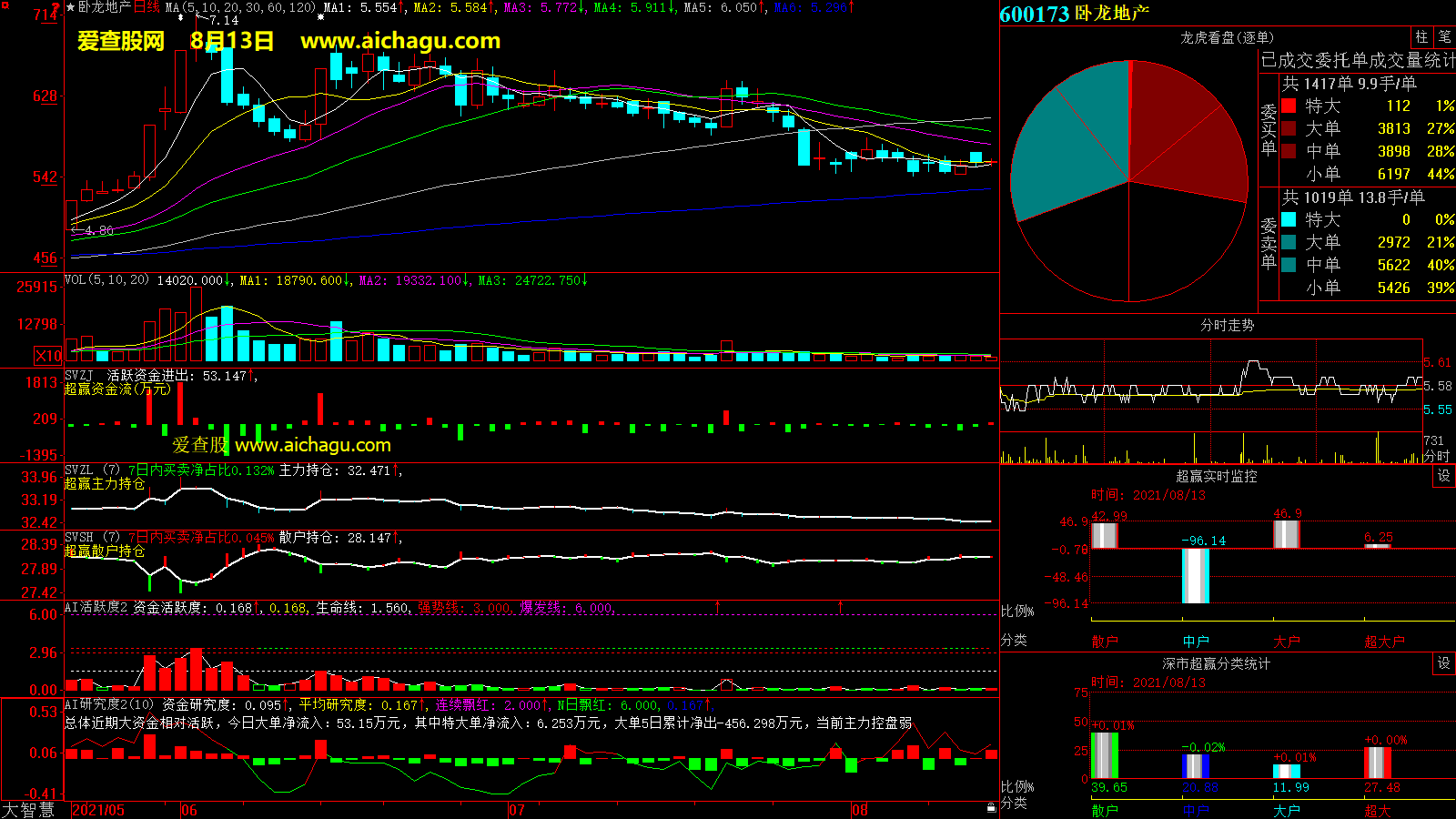Open 深市超赢分类统计 settings via 设 button
Image resolution: width=1456 pixels, height=819 pixels.
pyautogui.click(x=1444, y=663)
